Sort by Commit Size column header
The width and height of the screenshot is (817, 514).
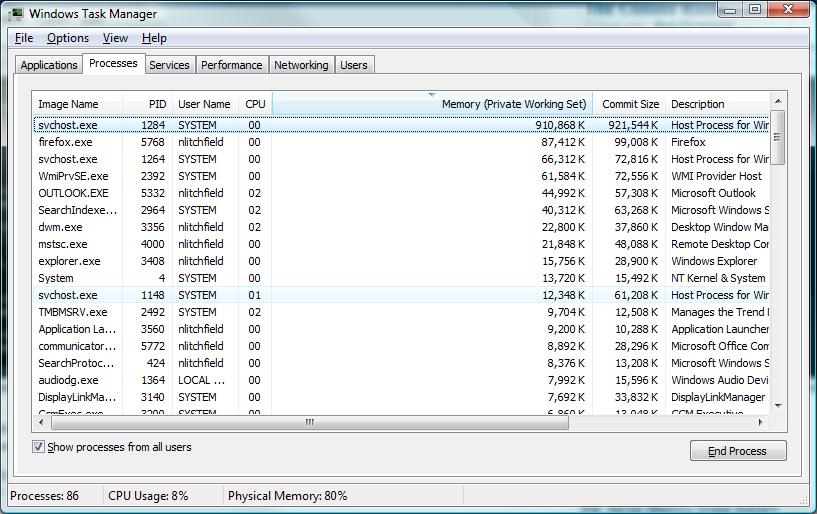tap(629, 104)
